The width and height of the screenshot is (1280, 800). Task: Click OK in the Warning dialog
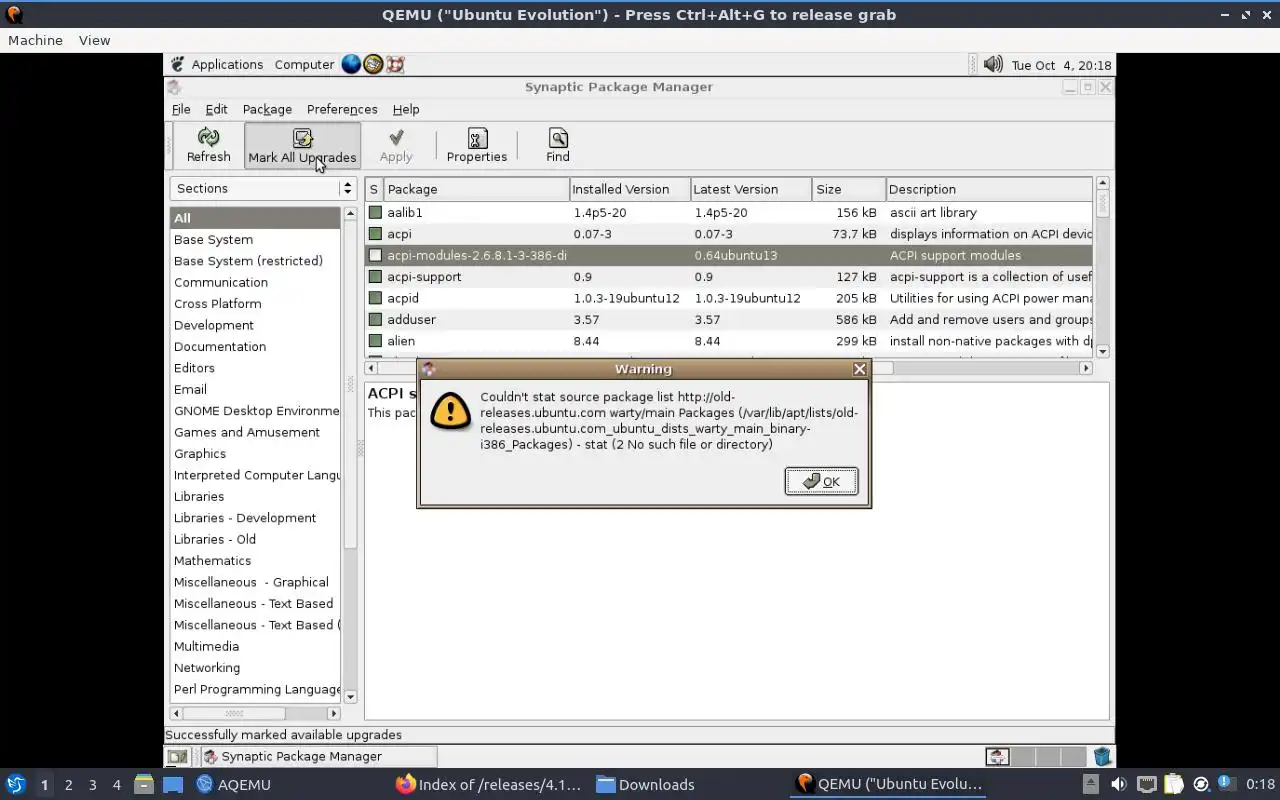[x=821, y=481]
